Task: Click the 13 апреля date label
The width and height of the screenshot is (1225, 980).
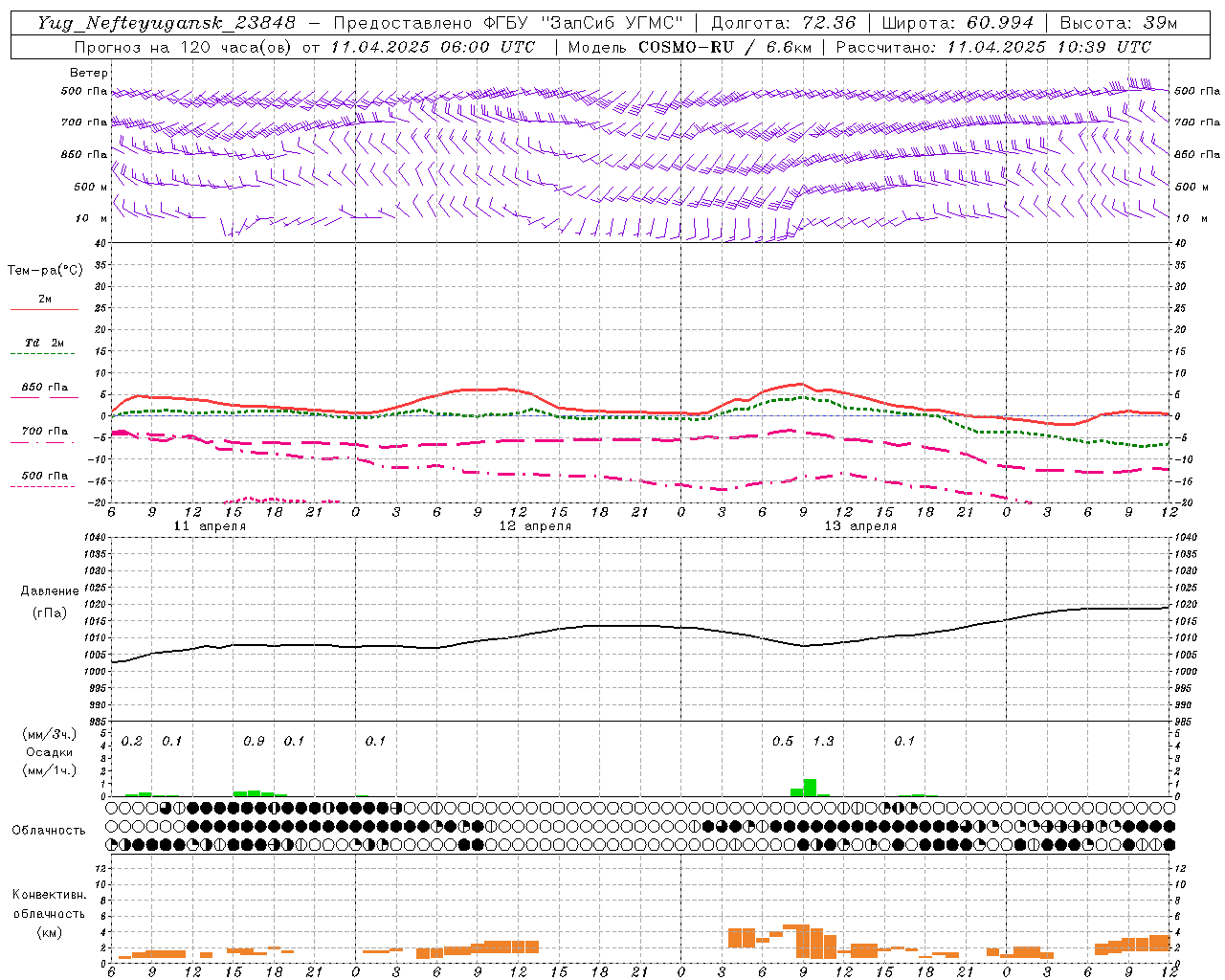Action: 860,526
